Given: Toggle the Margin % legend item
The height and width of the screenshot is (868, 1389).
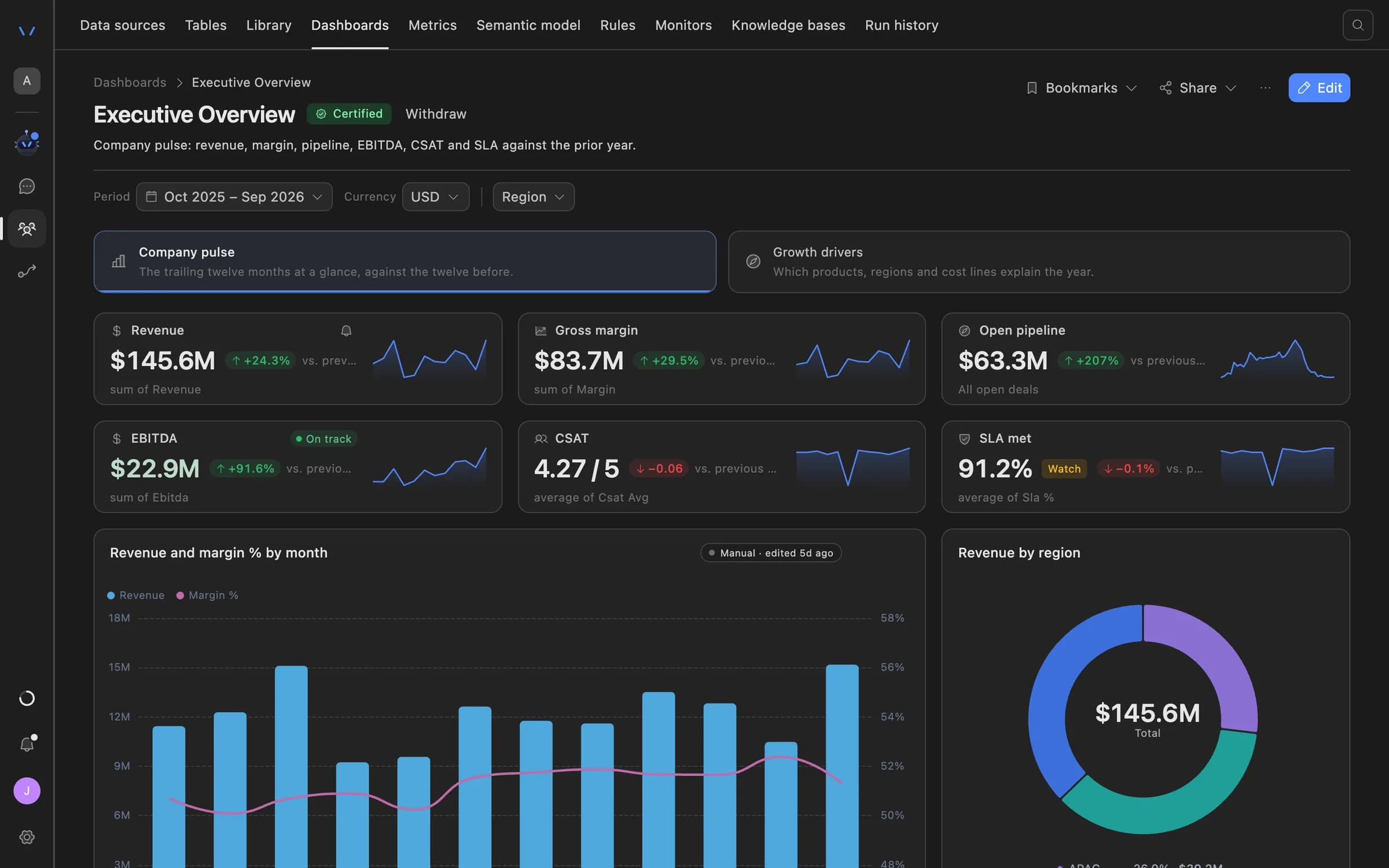Looking at the screenshot, I should [x=207, y=595].
